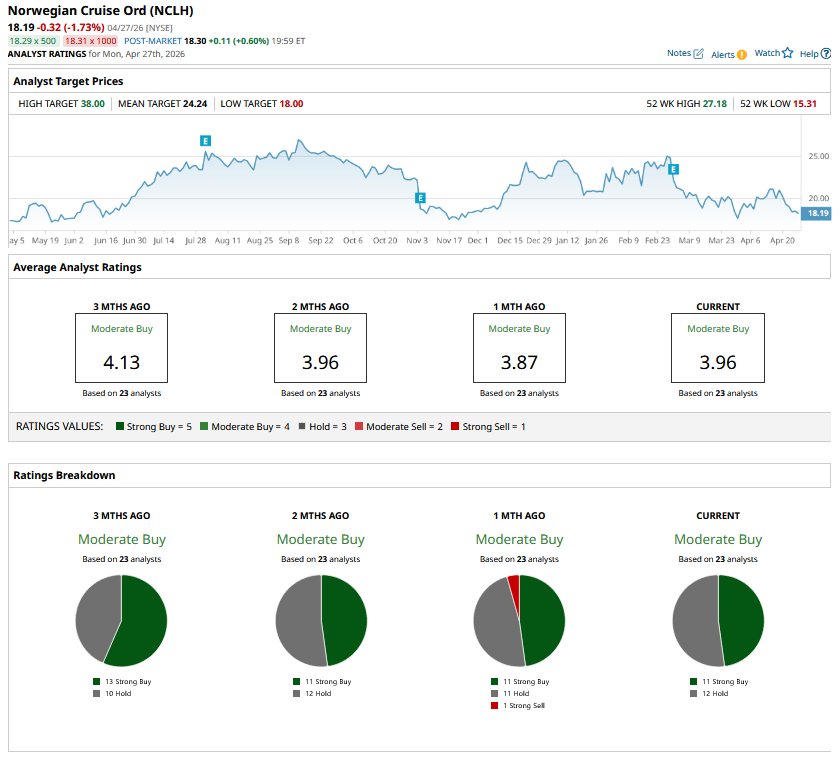Select the CURRENT rating box showing 3.96
This screenshot has width=840, height=759.
click(x=717, y=347)
